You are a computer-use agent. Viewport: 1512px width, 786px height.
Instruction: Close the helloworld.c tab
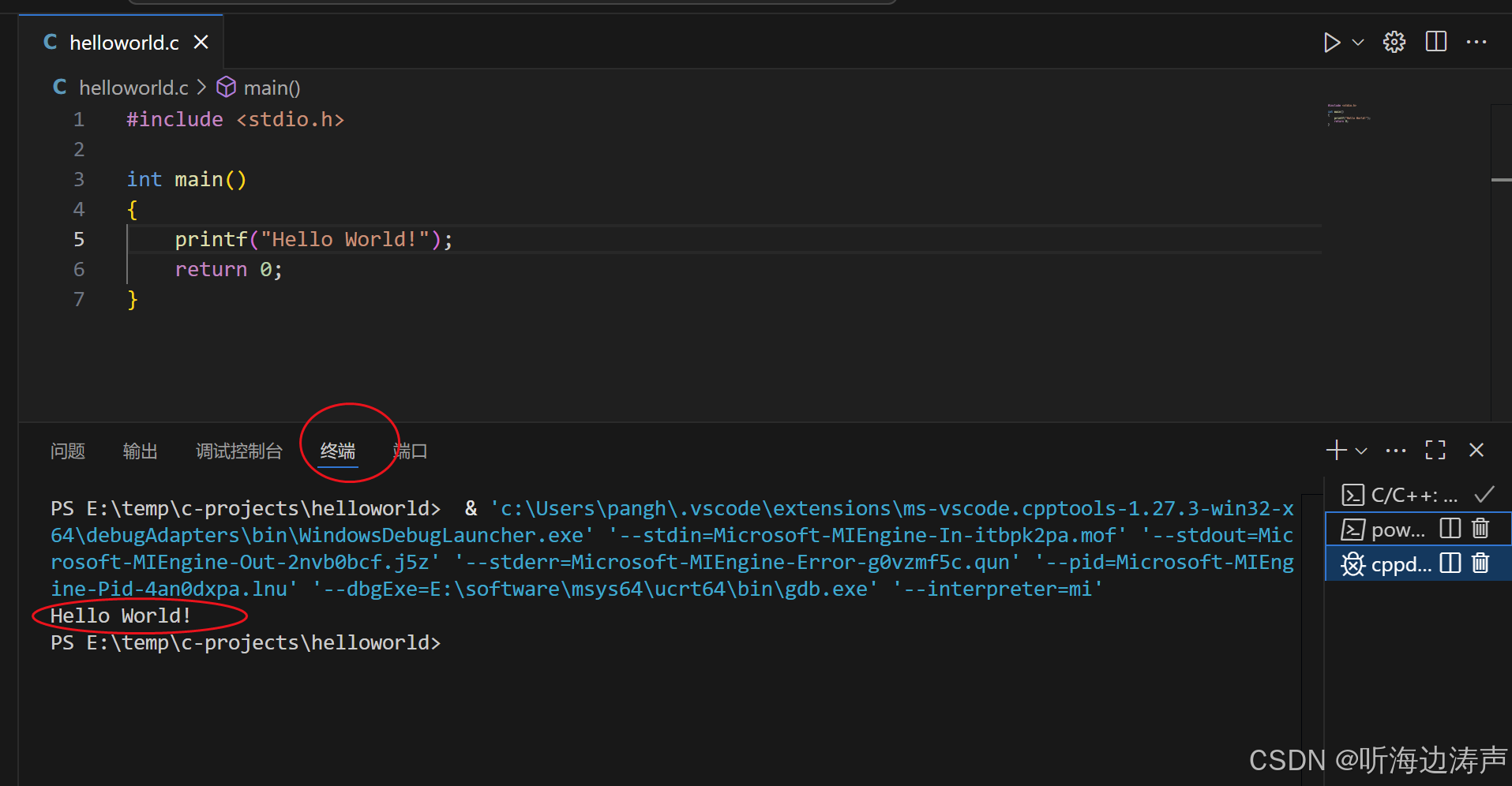click(x=201, y=42)
